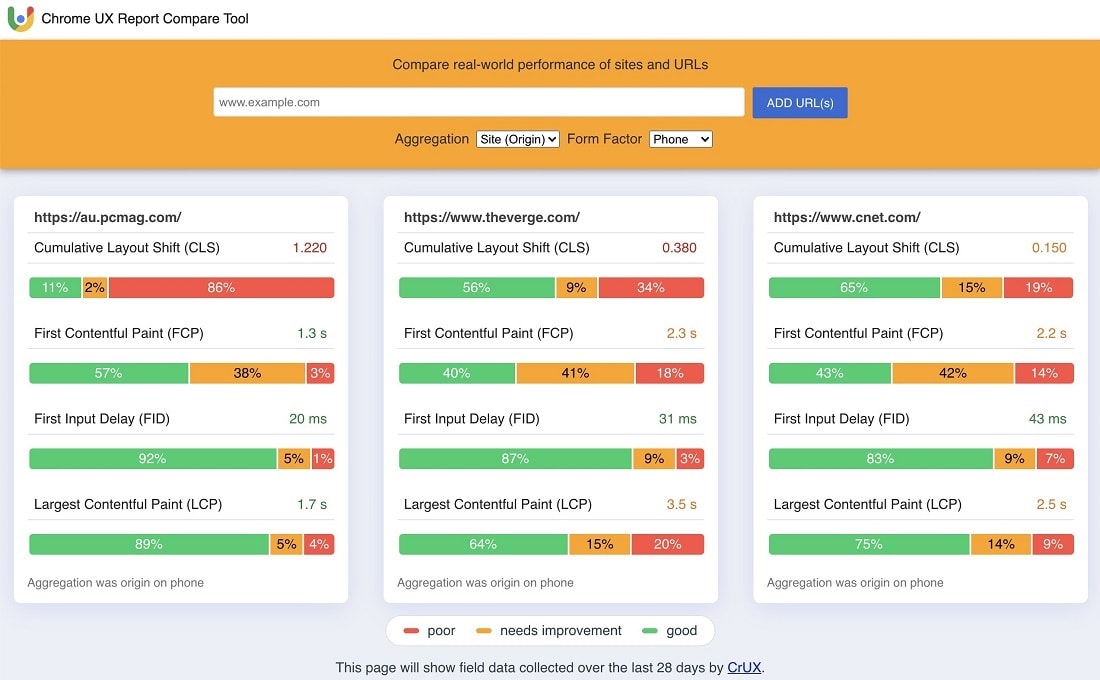
Task: Click The Verge's 56% good CLS segment
Action: 476,288
